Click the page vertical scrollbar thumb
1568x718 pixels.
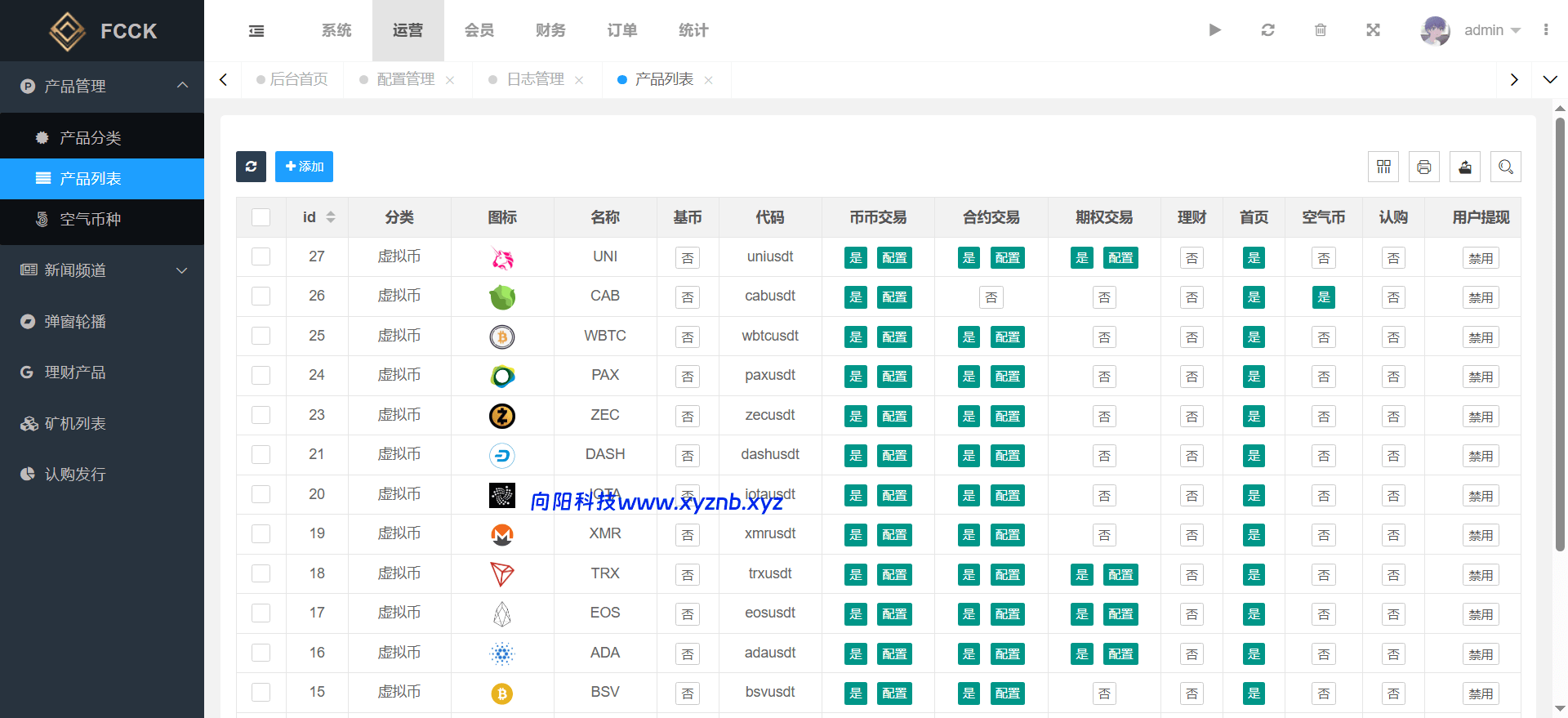[x=1560, y=335]
